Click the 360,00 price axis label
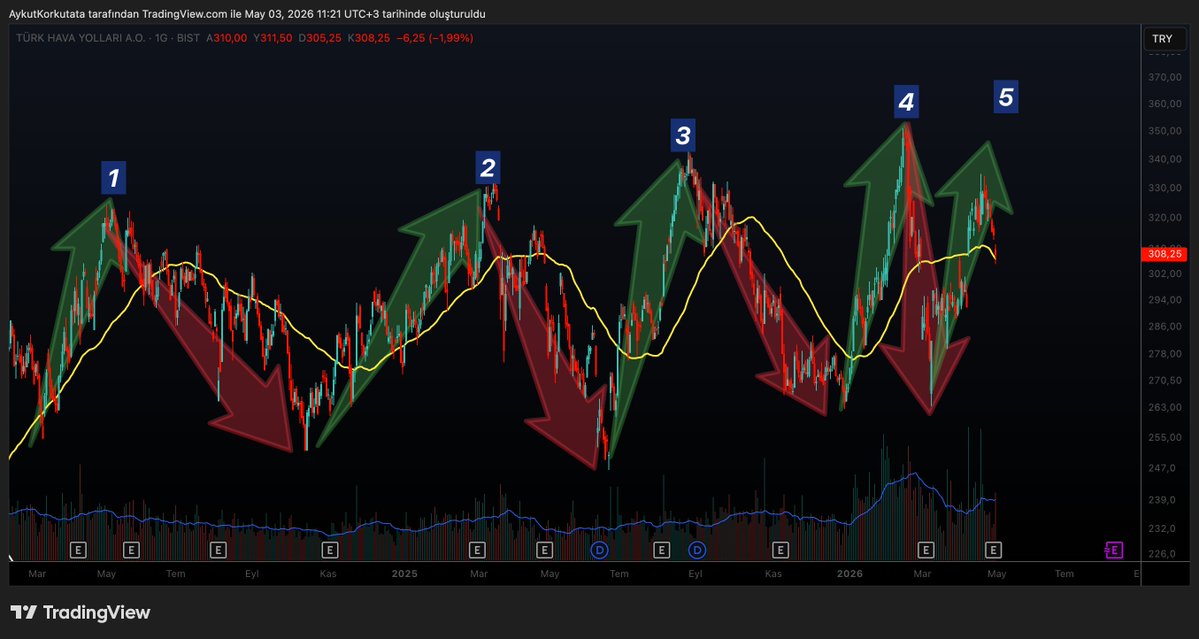 [x=1165, y=104]
